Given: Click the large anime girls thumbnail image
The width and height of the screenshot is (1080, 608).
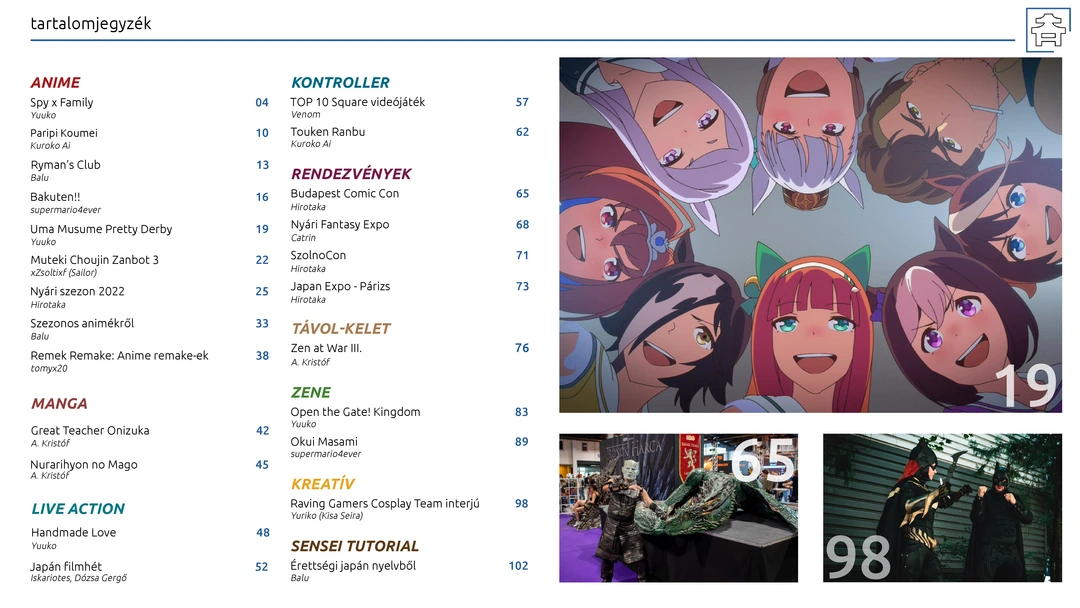Looking at the screenshot, I should click(810, 235).
